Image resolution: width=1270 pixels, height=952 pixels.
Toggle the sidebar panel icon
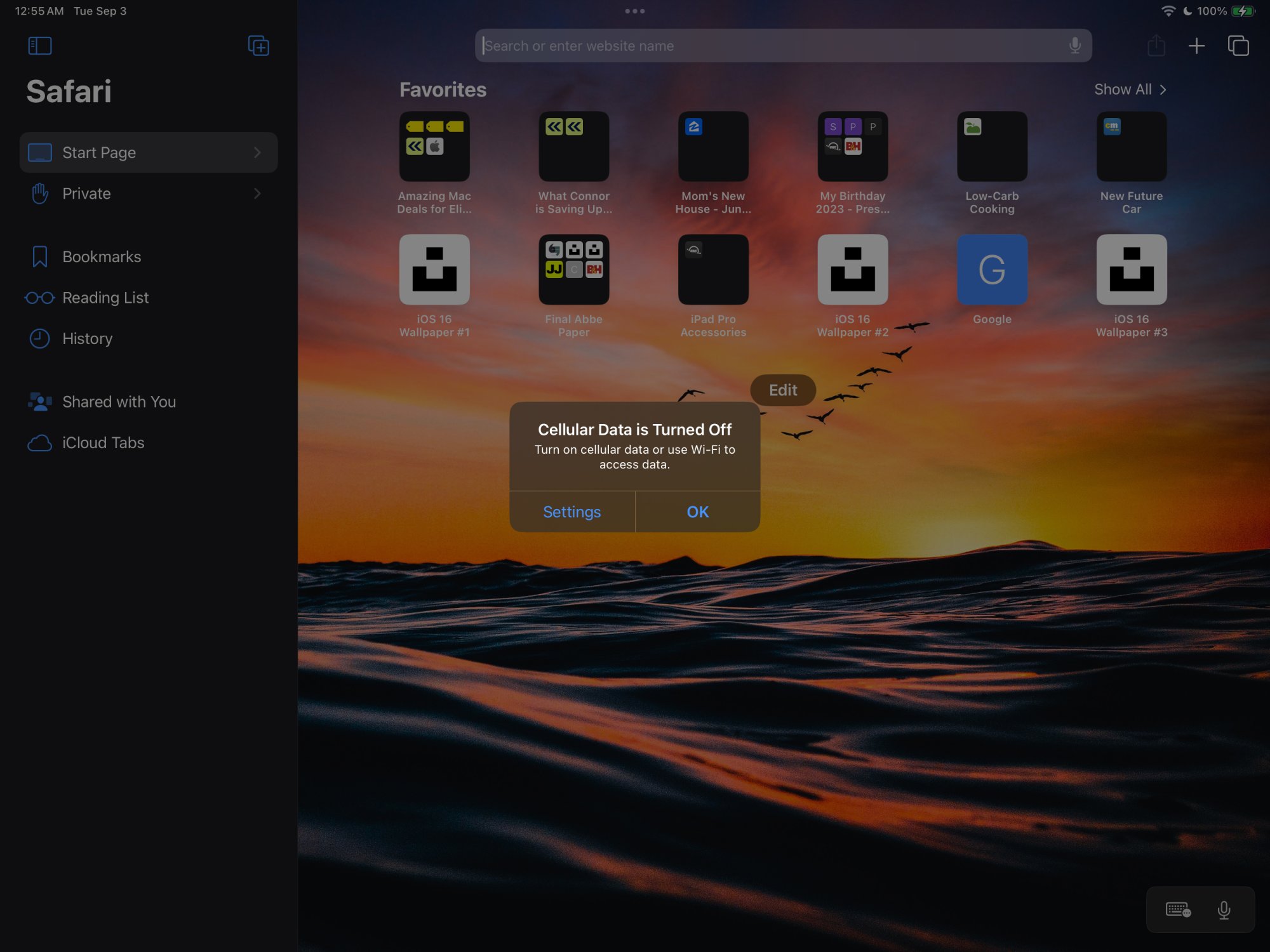click(39, 46)
